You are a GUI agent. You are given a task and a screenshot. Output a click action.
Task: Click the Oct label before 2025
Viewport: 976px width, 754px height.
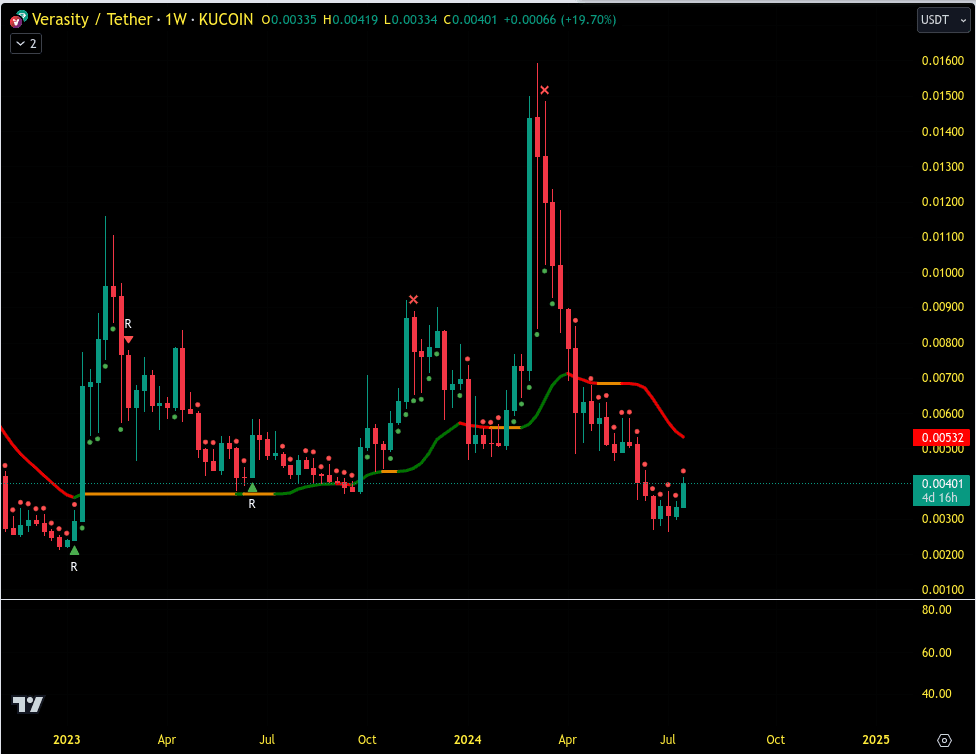coord(776,740)
